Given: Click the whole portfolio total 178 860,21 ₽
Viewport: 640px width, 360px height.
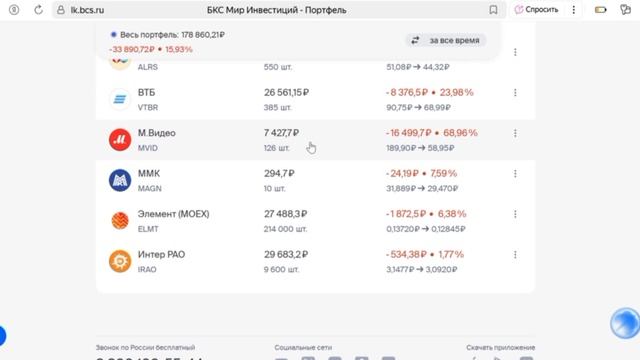Looking at the screenshot, I should (x=203, y=35).
